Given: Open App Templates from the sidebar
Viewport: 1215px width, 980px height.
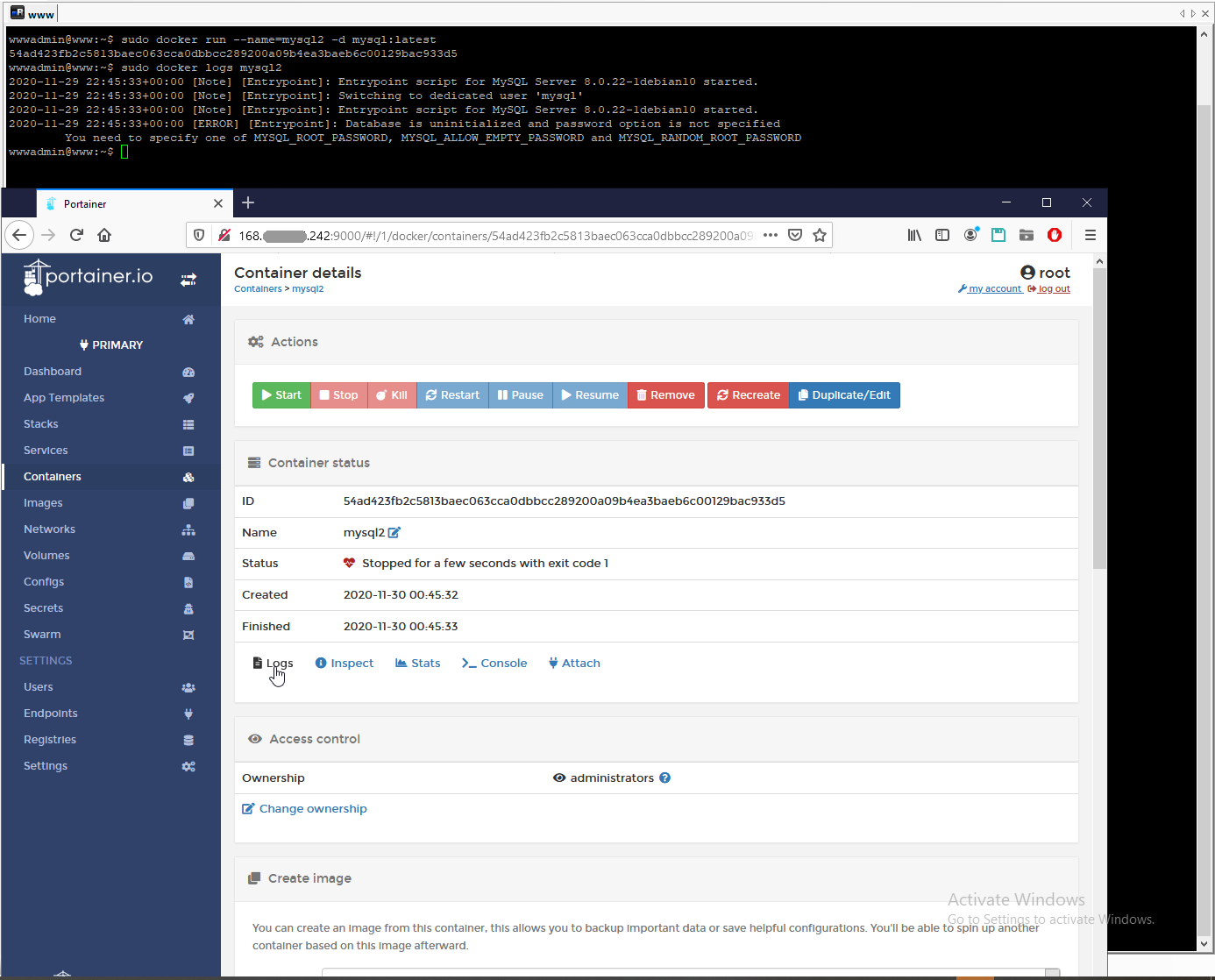Looking at the screenshot, I should coord(64,398).
